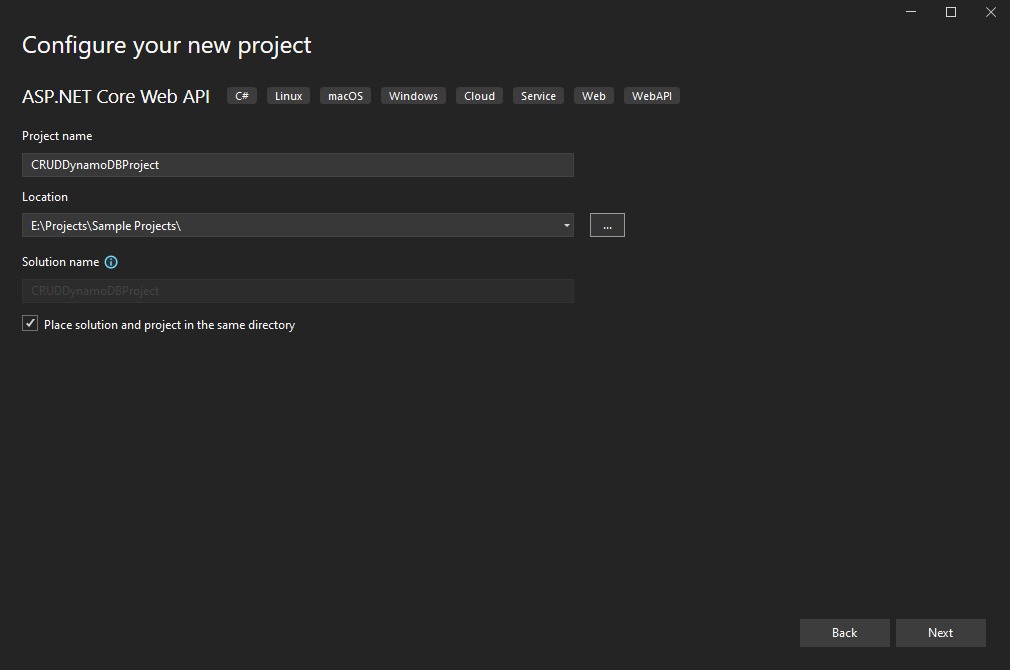Click the 'Solution name' label

[61, 262]
